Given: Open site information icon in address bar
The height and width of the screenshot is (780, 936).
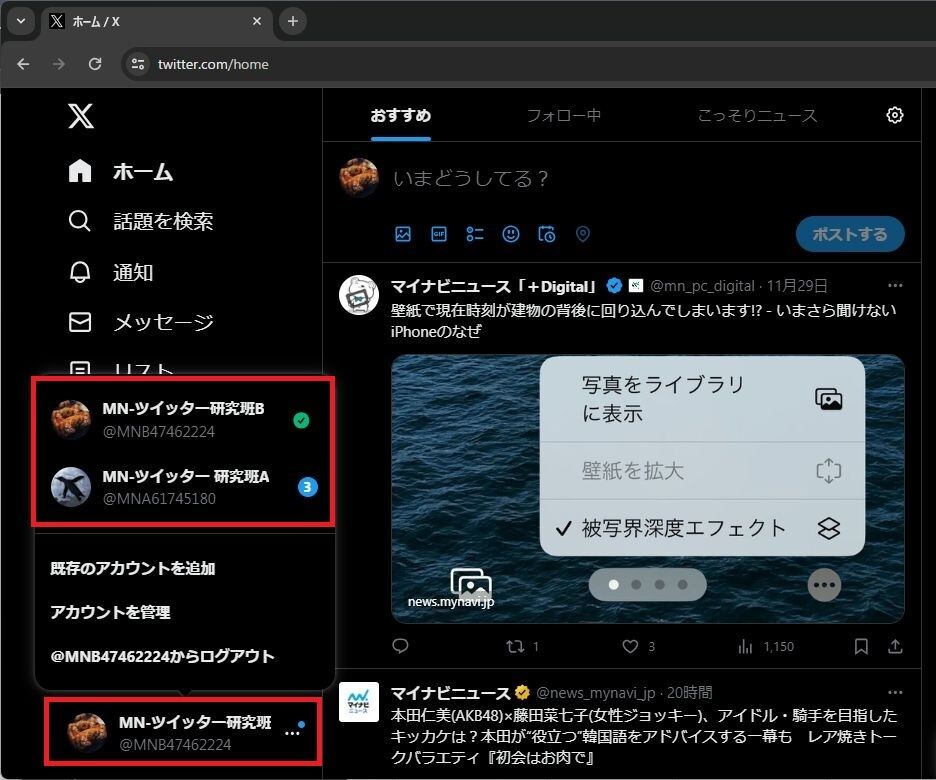Looking at the screenshot, I should (138, 64).
